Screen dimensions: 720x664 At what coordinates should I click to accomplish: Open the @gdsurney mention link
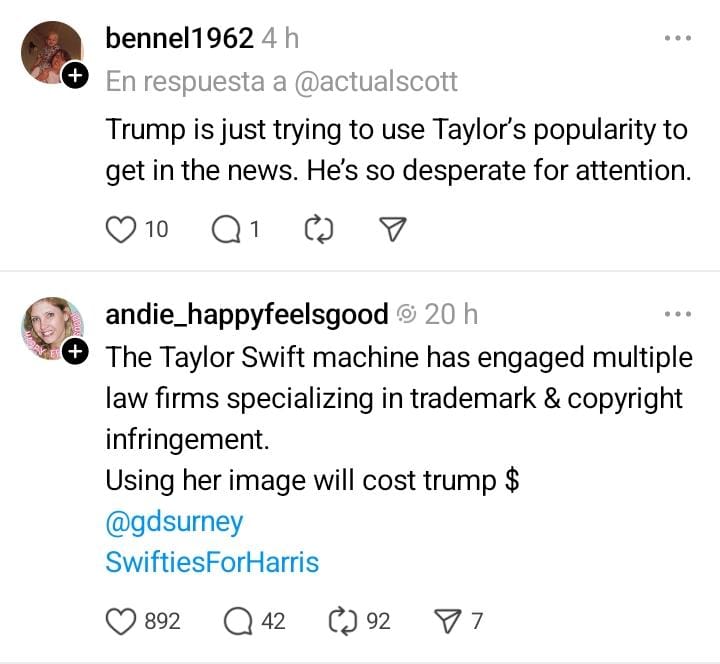pos(174,521)
